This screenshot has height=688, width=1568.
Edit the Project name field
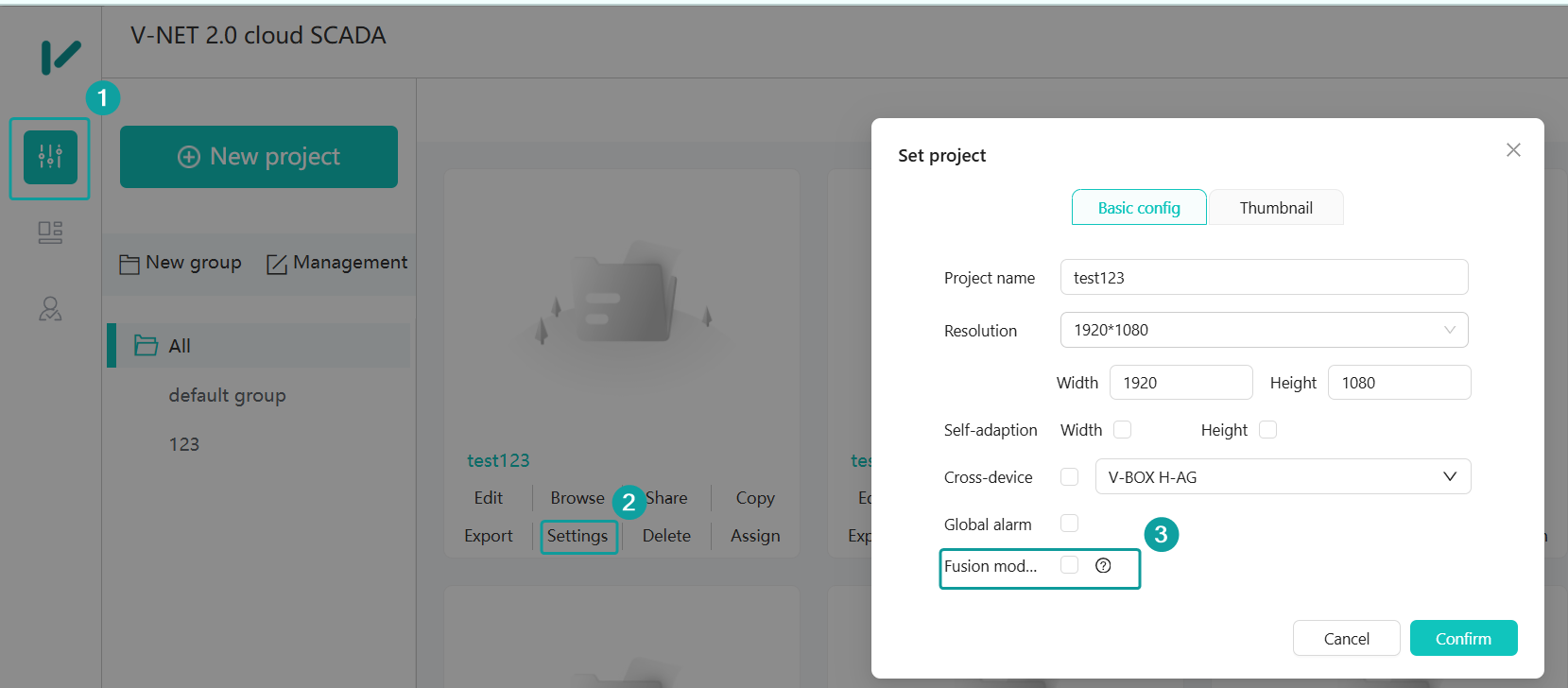coord(1264,277)
